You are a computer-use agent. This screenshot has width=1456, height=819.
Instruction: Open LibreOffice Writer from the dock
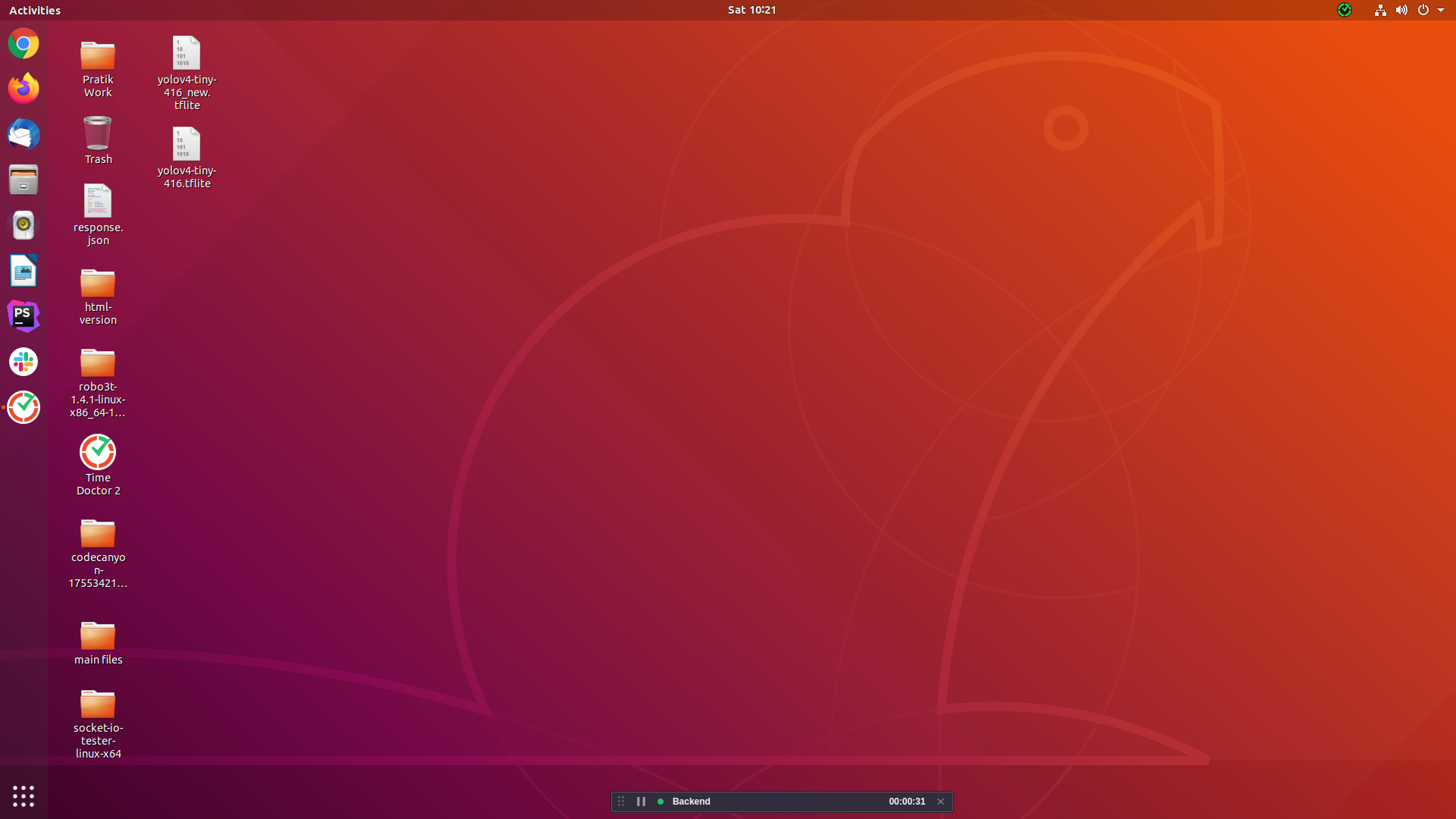tap(24, 271)
